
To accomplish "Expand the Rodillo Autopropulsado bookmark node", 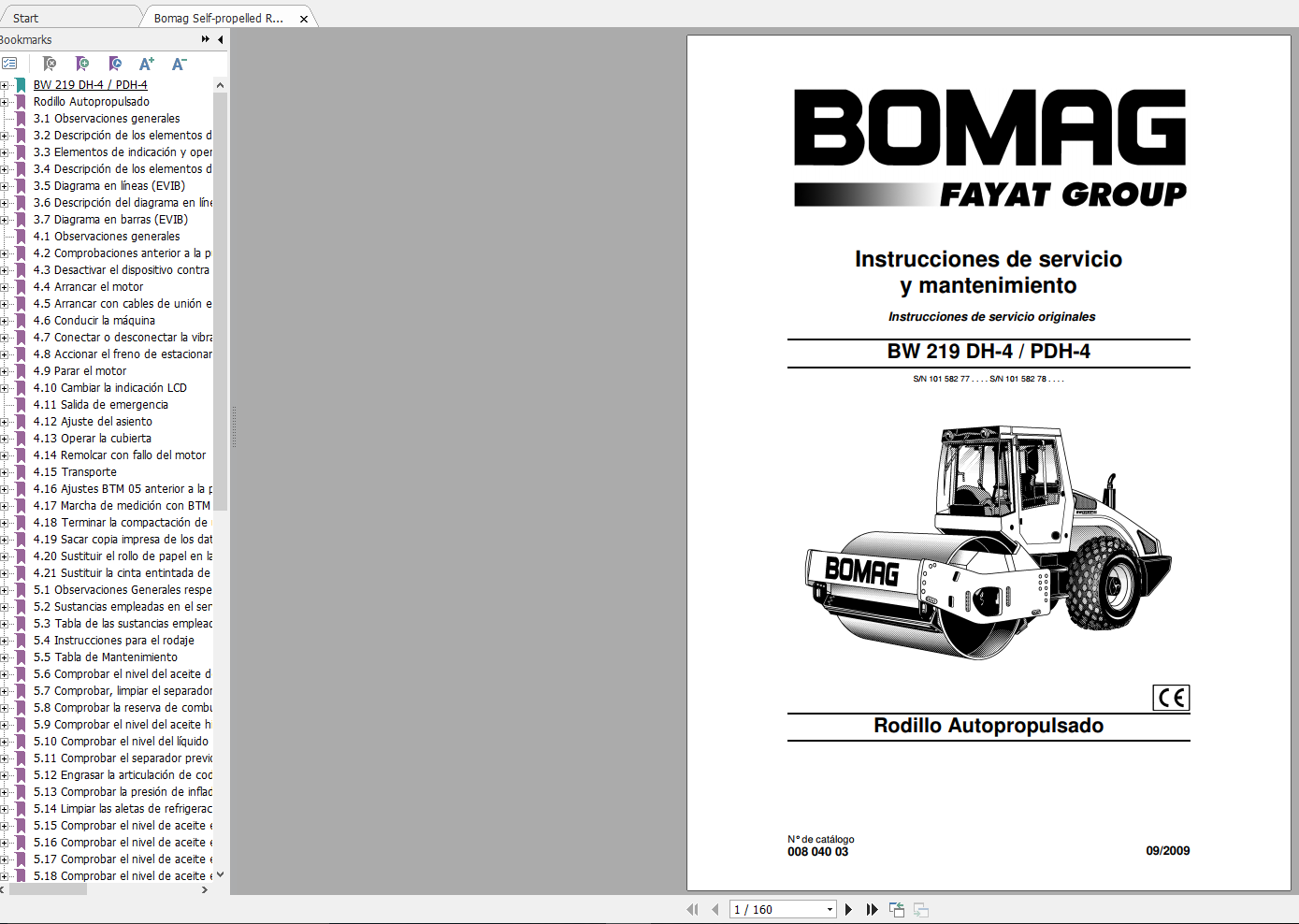I will pos(4,102).
